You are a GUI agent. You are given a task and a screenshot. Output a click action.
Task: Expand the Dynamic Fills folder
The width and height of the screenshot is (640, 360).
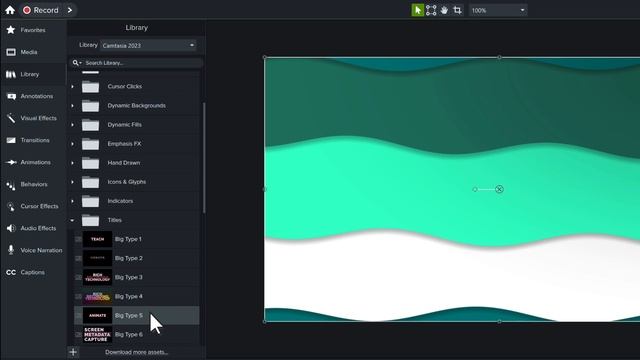coord(73,125)
